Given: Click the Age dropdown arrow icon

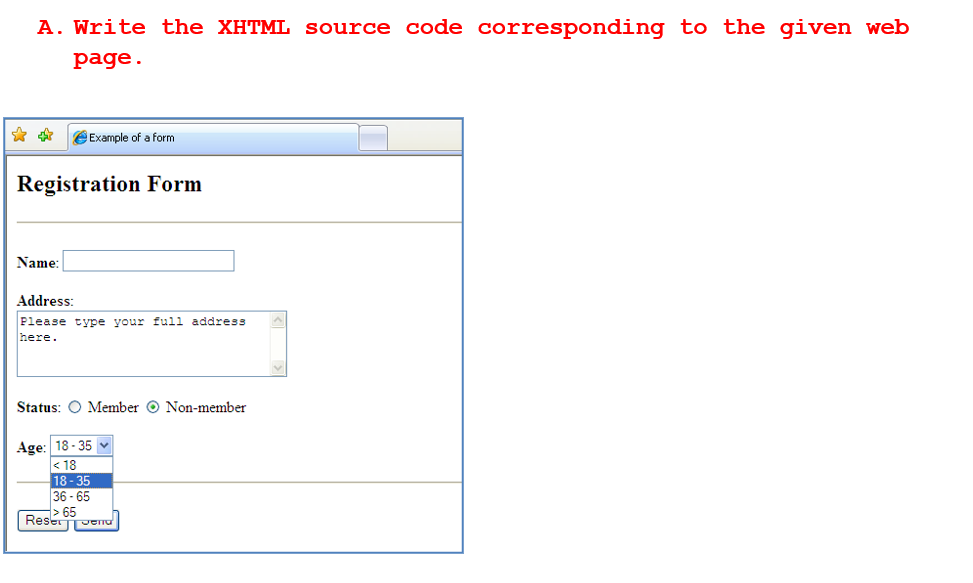Looking at the screenshot, I should pyautogui.click(x=105, y=445).
